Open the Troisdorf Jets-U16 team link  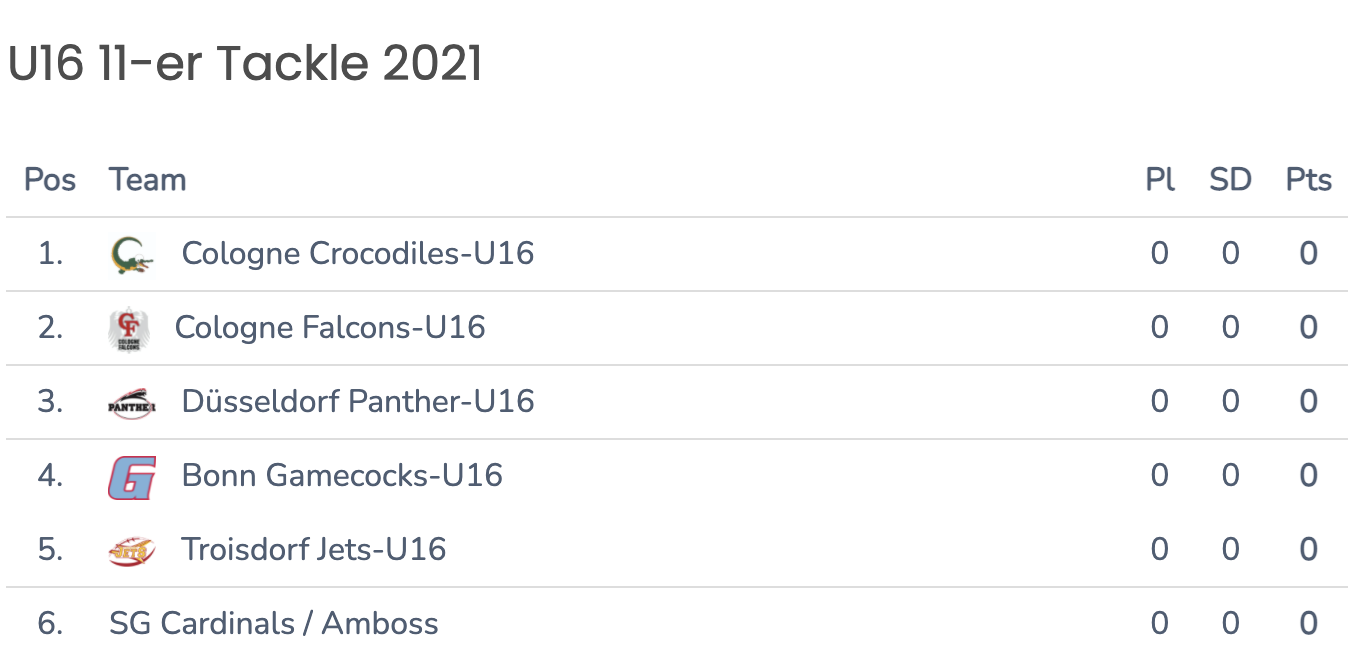point(314,550)
